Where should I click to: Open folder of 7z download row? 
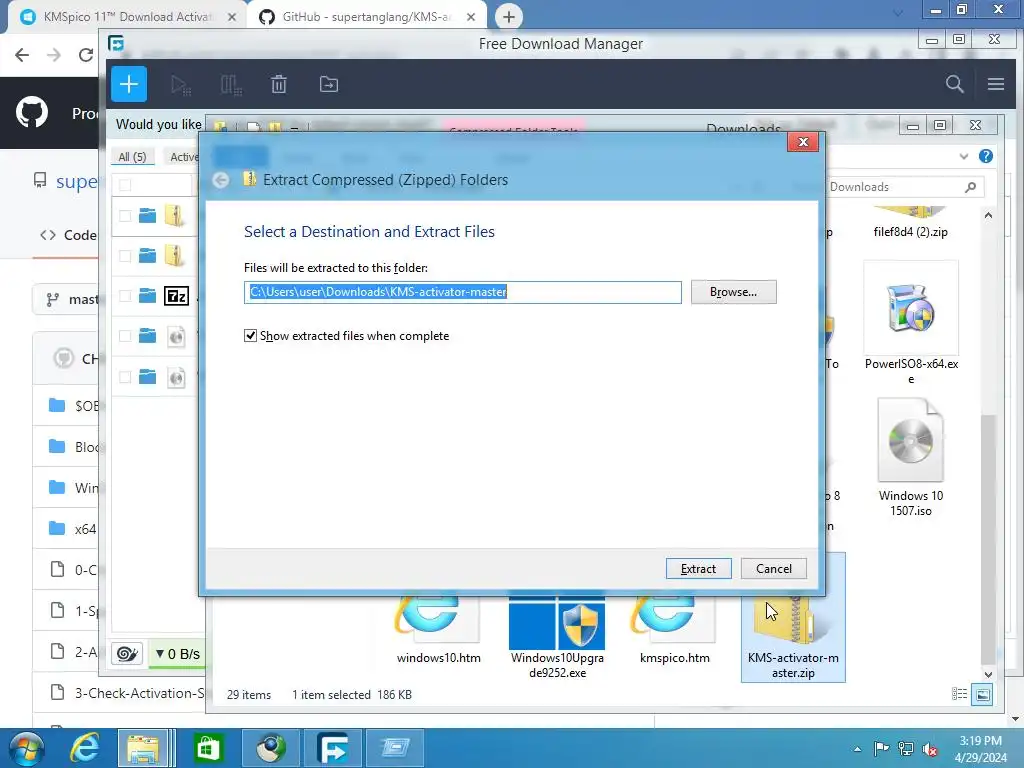click(x=148, y=296)
